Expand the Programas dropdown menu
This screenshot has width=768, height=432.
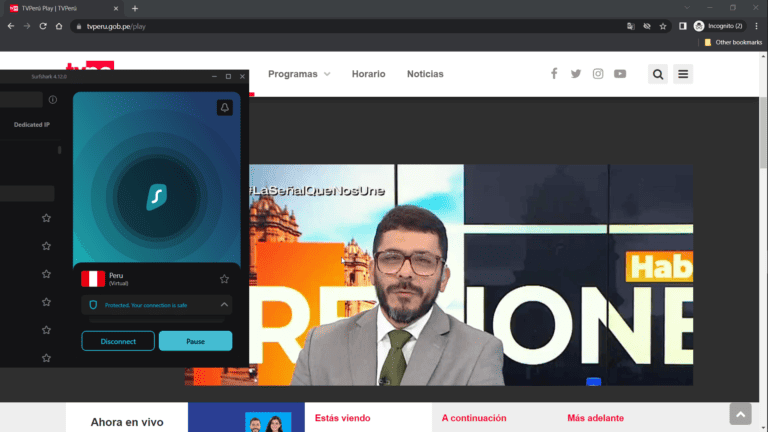click(x=299, y=74)
